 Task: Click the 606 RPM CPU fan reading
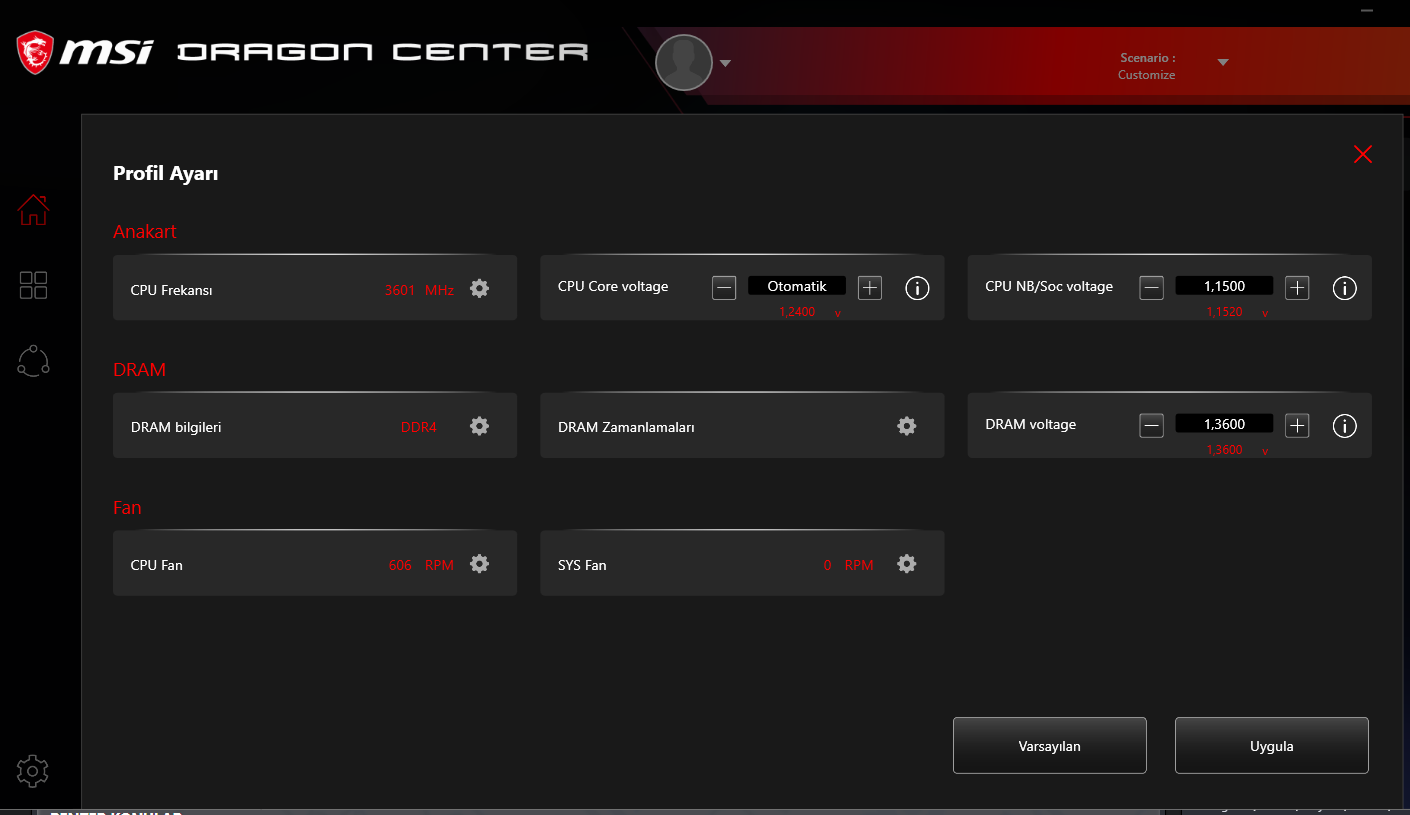point(421,565)
